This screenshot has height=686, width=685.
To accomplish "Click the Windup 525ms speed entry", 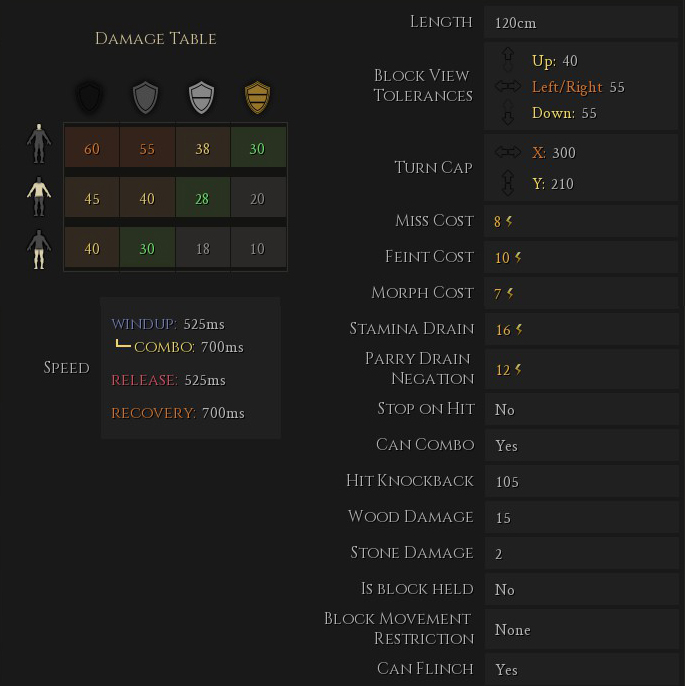I will (x=168, y=325).
